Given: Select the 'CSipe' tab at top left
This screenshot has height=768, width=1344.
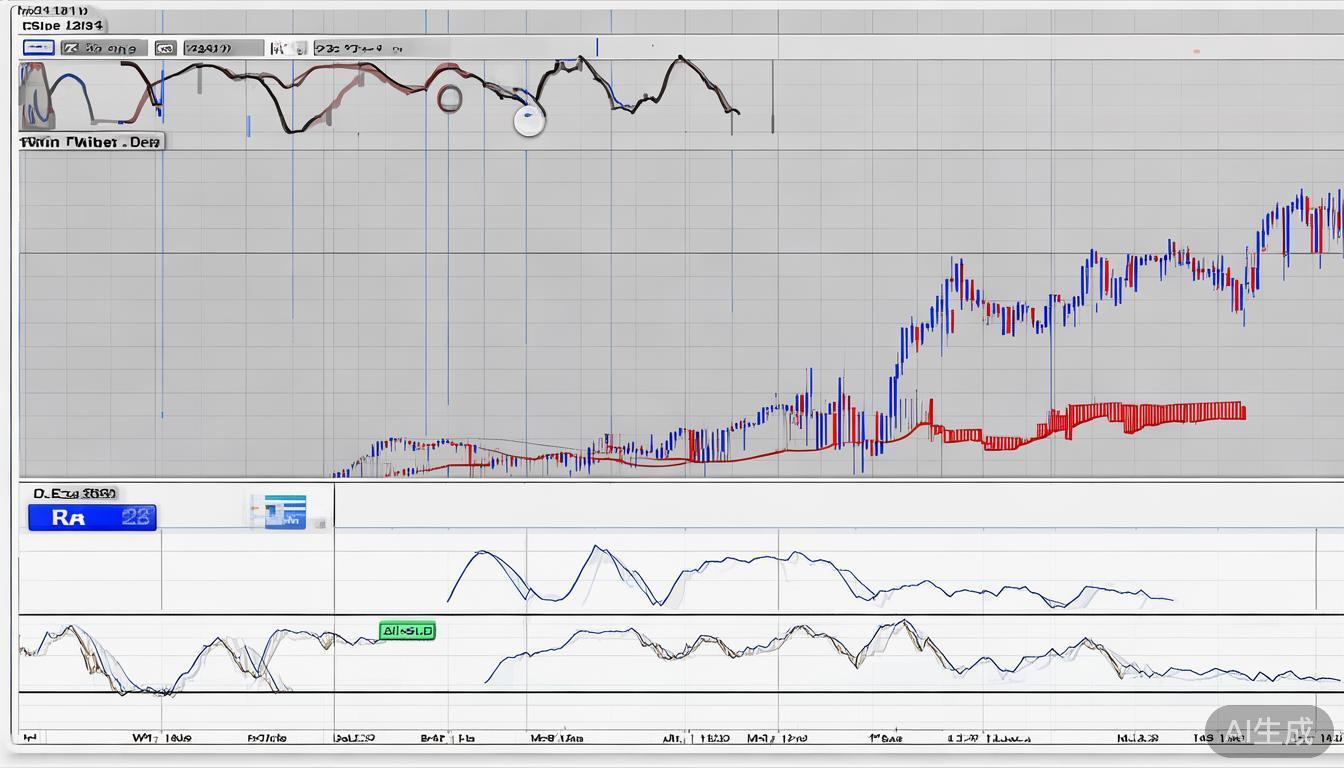Looking at the screenshot, I should (62, 25).
